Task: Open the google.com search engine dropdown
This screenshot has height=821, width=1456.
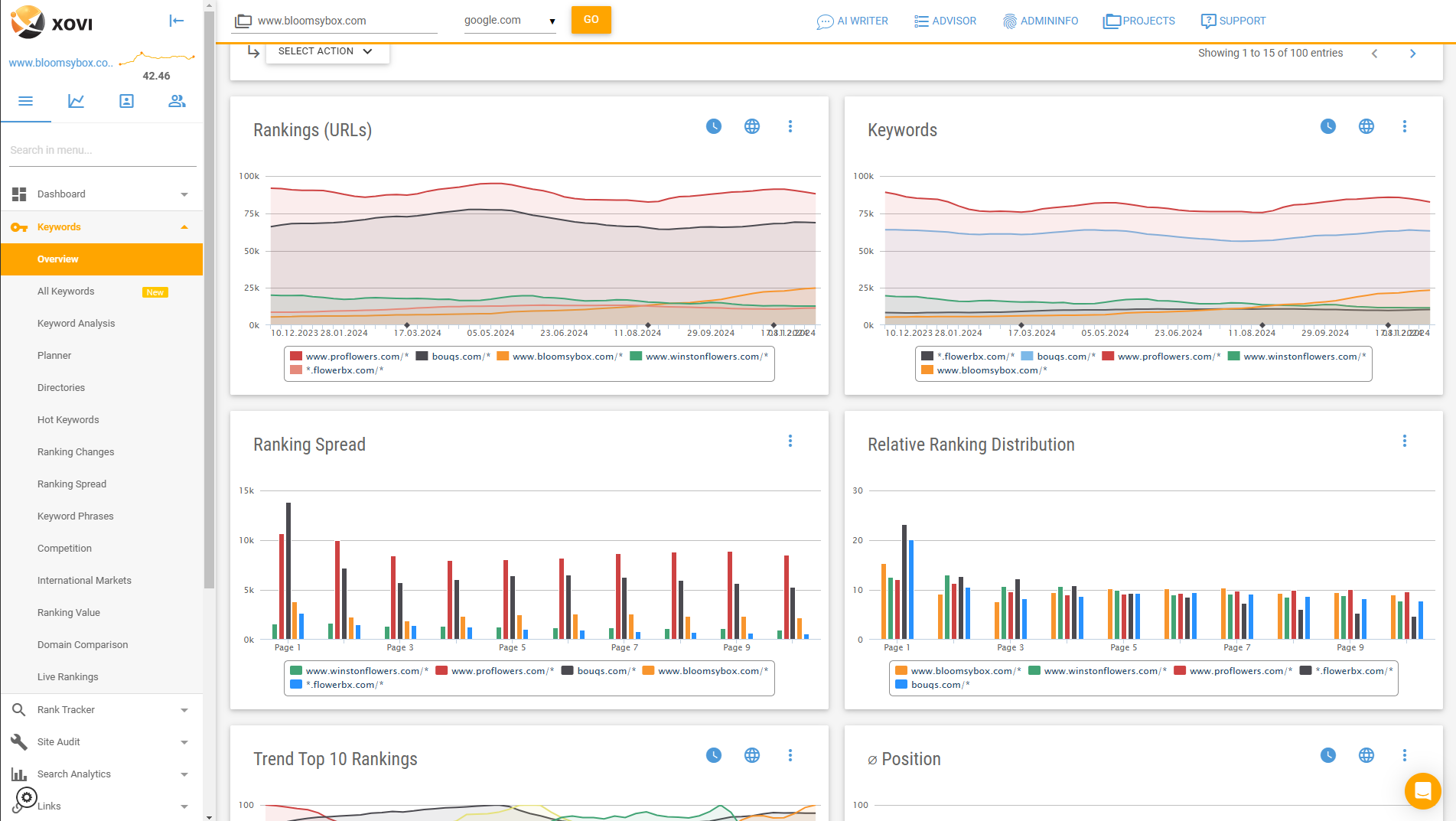Action: click(x=510, y=21)
